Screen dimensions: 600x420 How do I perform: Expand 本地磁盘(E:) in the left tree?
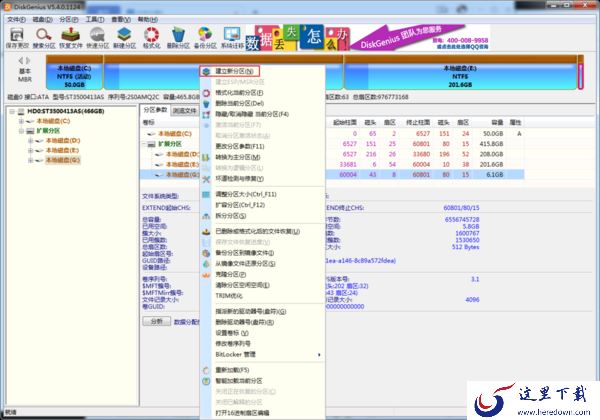tap(31, 150)
